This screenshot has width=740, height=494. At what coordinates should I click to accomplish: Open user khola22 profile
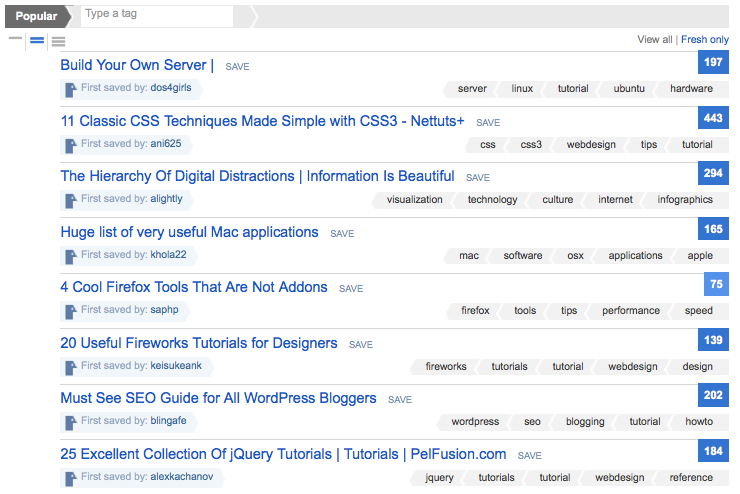coord(168,255)
